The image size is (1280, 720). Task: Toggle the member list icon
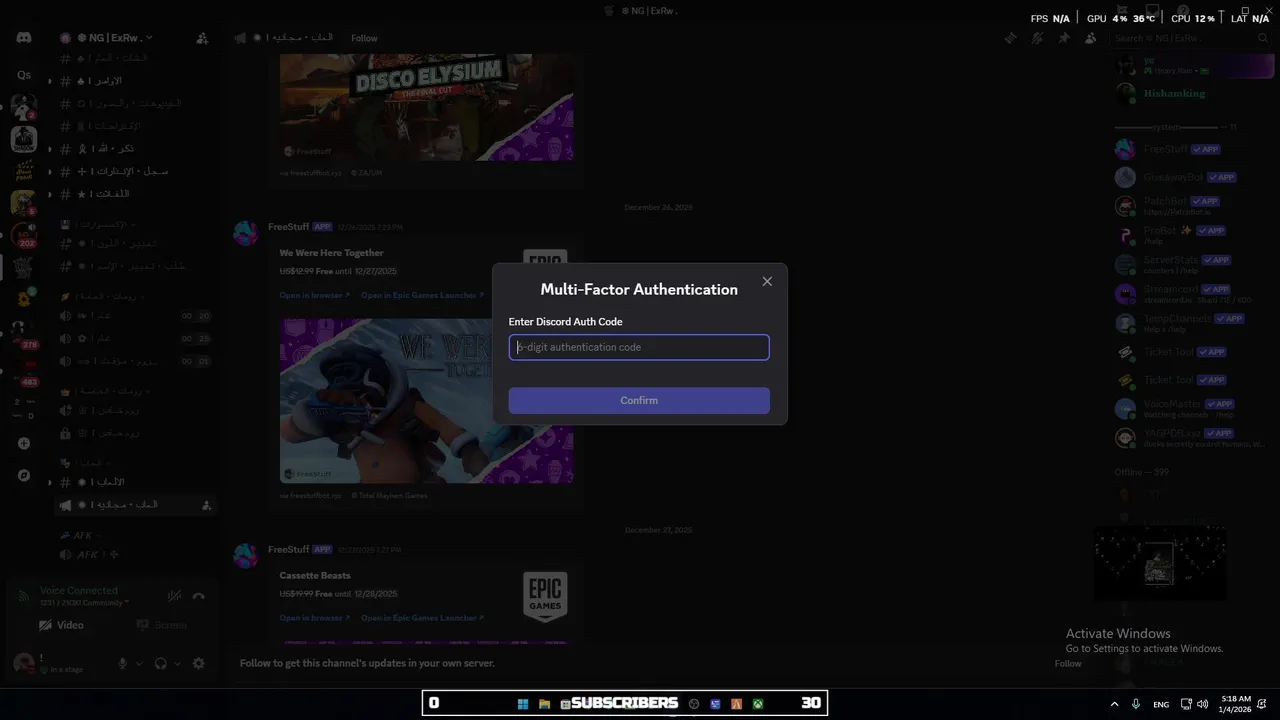(x=1090, y=38)
